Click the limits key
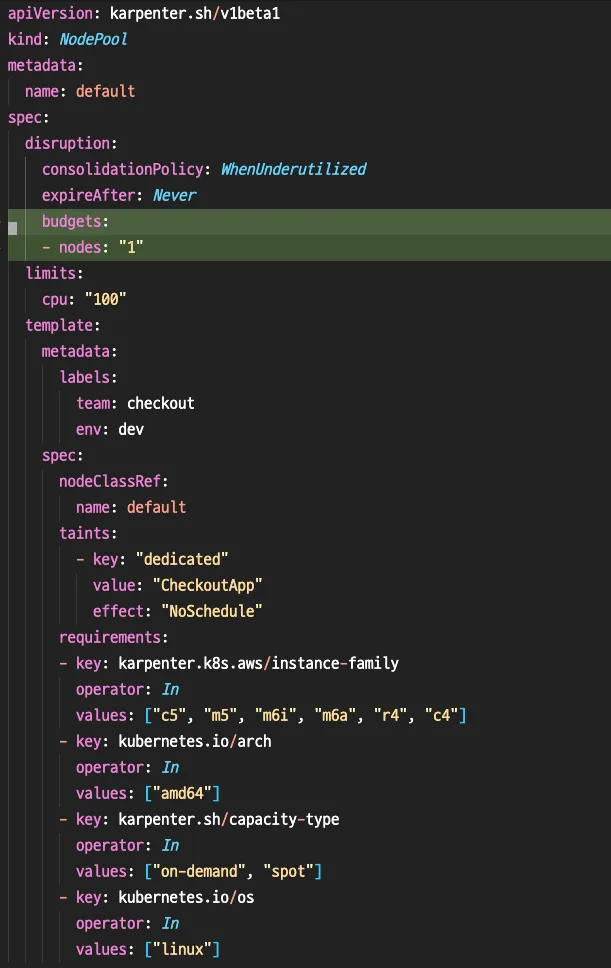Viewport: 611px width, 968px height. click(x=50, y=273)
